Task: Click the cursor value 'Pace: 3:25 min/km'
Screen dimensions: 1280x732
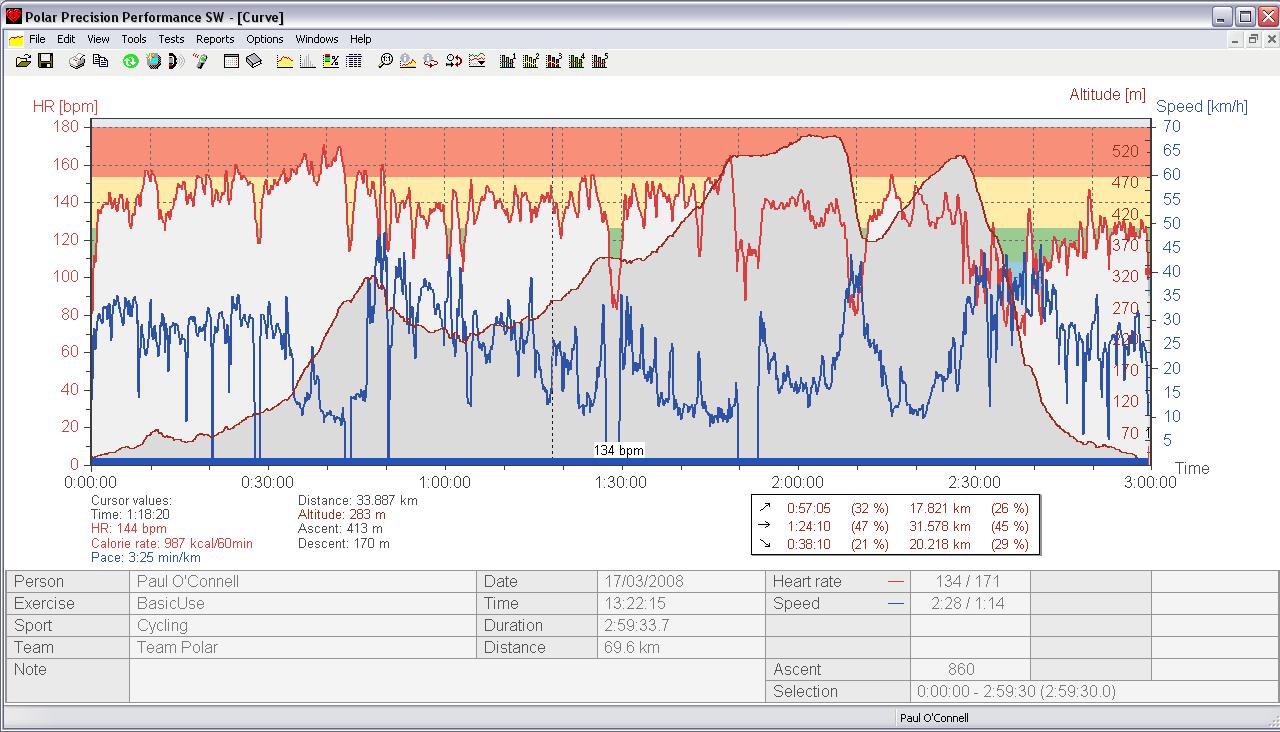Action: pyautogui.click(x=146, y=557)
